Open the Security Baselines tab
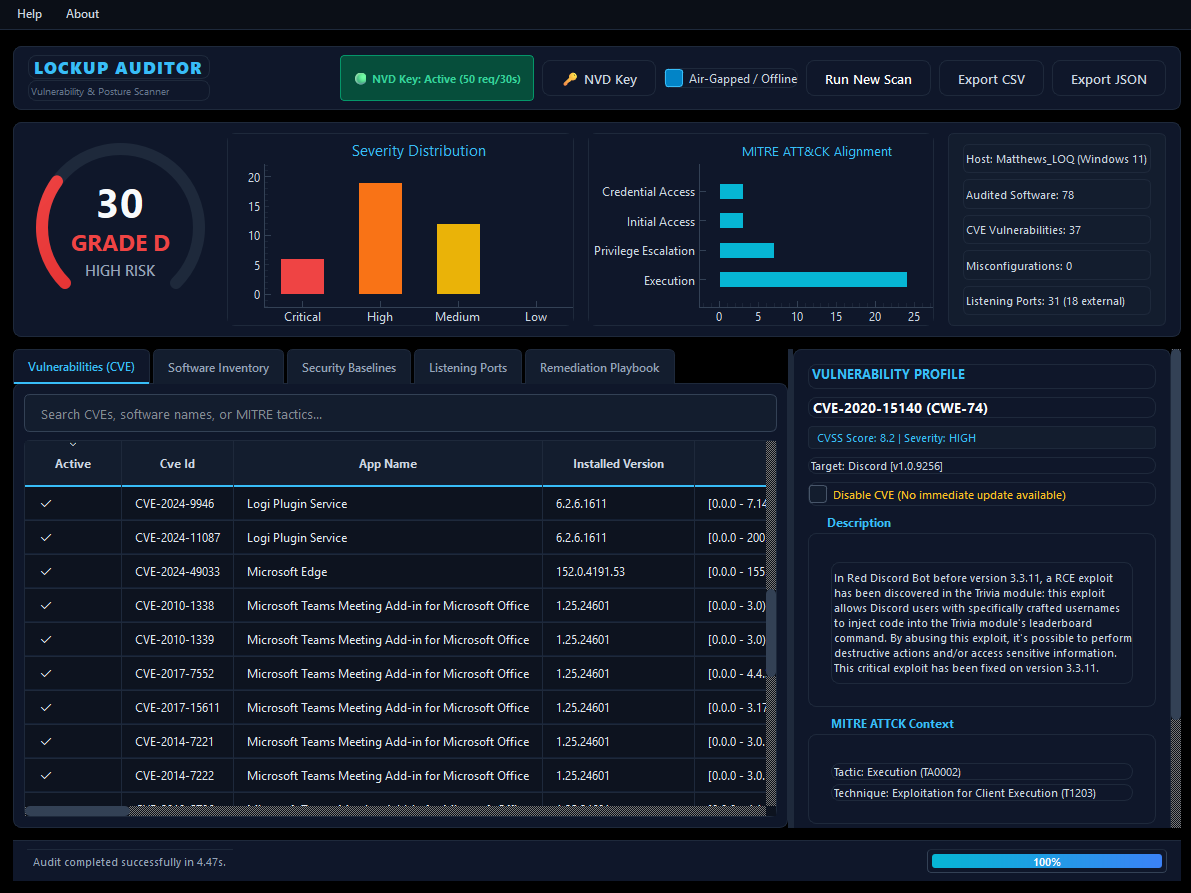This screenshot has height=893, width=1191. [349, 368]
